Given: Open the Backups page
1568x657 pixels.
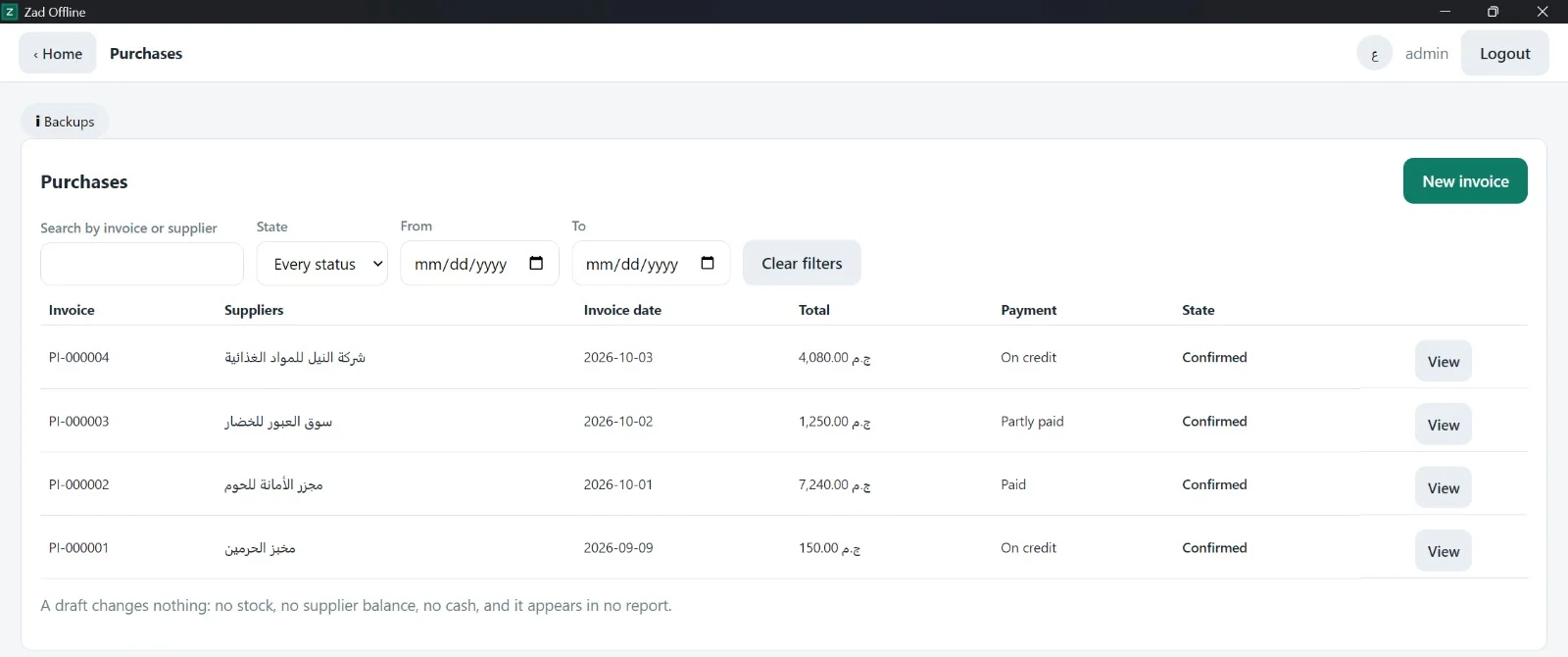Looking at the screenshot, I should pos(65,122).
